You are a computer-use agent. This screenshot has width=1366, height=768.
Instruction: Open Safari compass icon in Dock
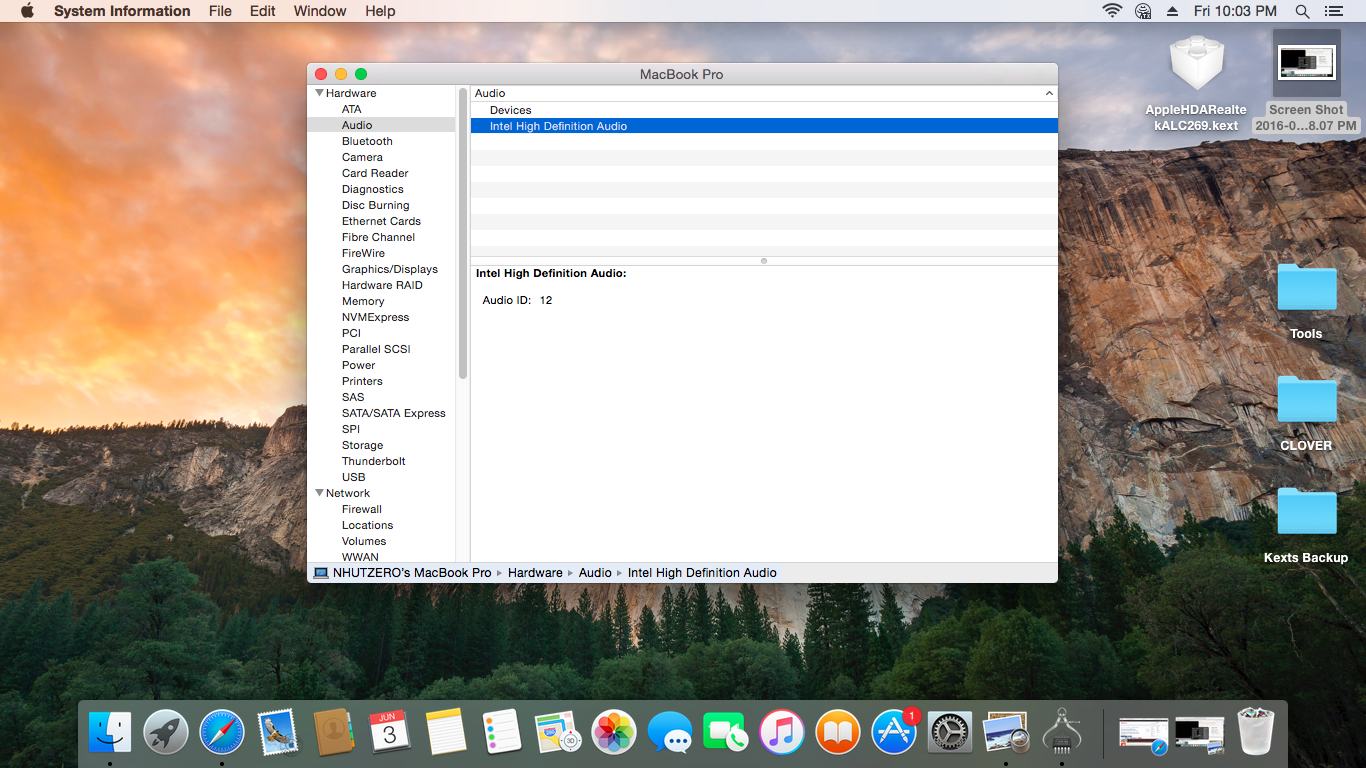tap(222, 732)
